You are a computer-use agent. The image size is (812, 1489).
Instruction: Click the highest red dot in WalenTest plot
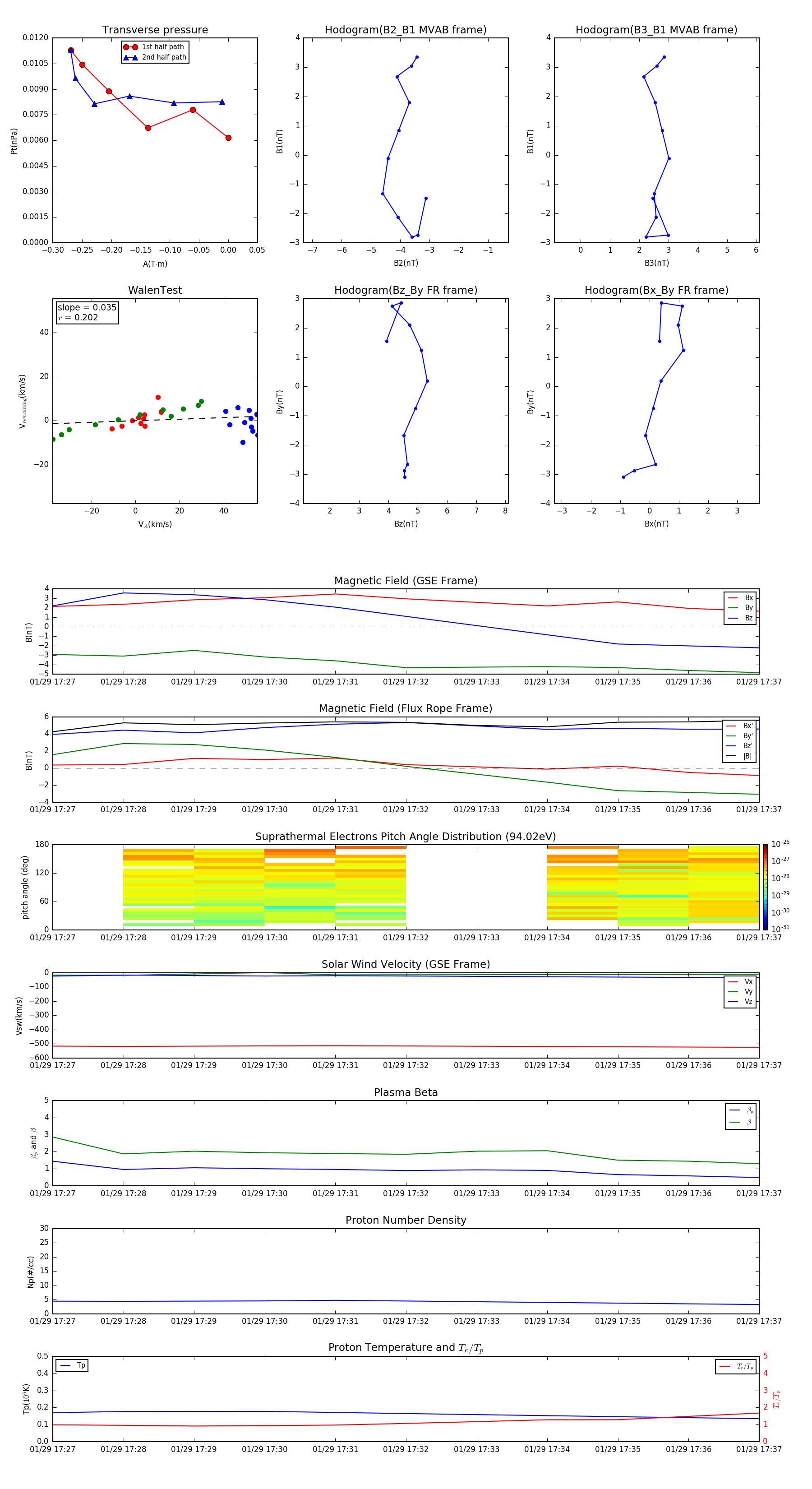[158, 397]
